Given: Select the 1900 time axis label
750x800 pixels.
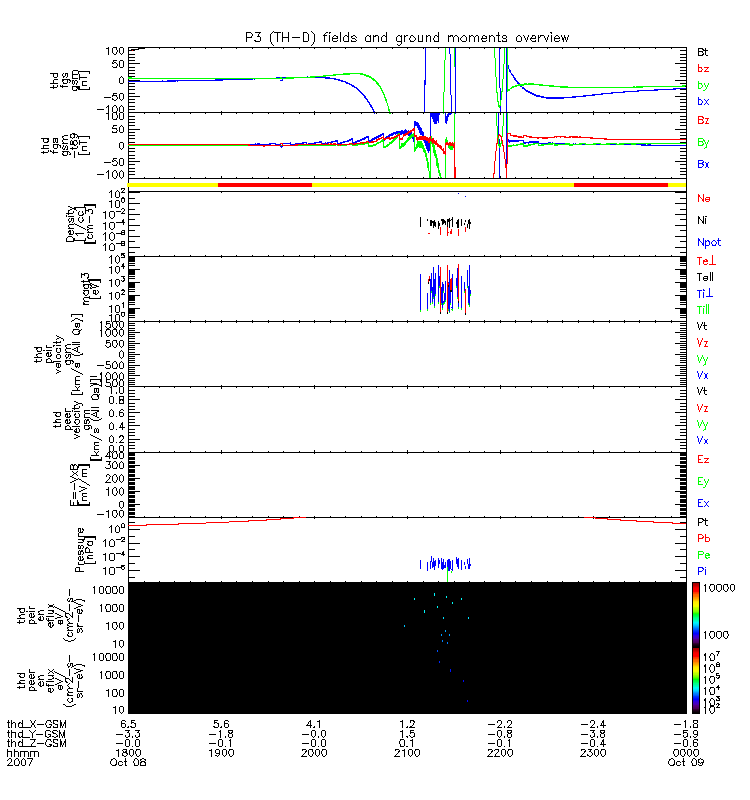Looking at the screenshot, I should coord(221,753).
